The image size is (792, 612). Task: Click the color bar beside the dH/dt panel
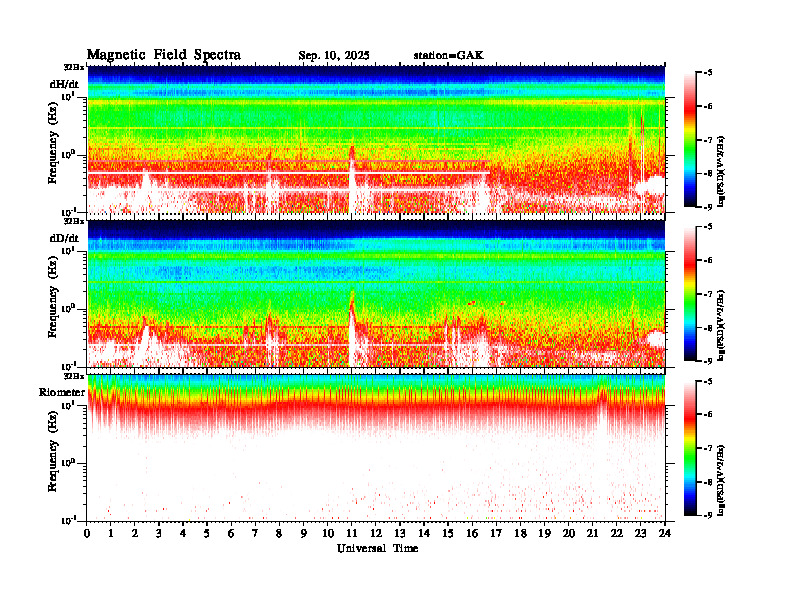[x=690, y=140]
